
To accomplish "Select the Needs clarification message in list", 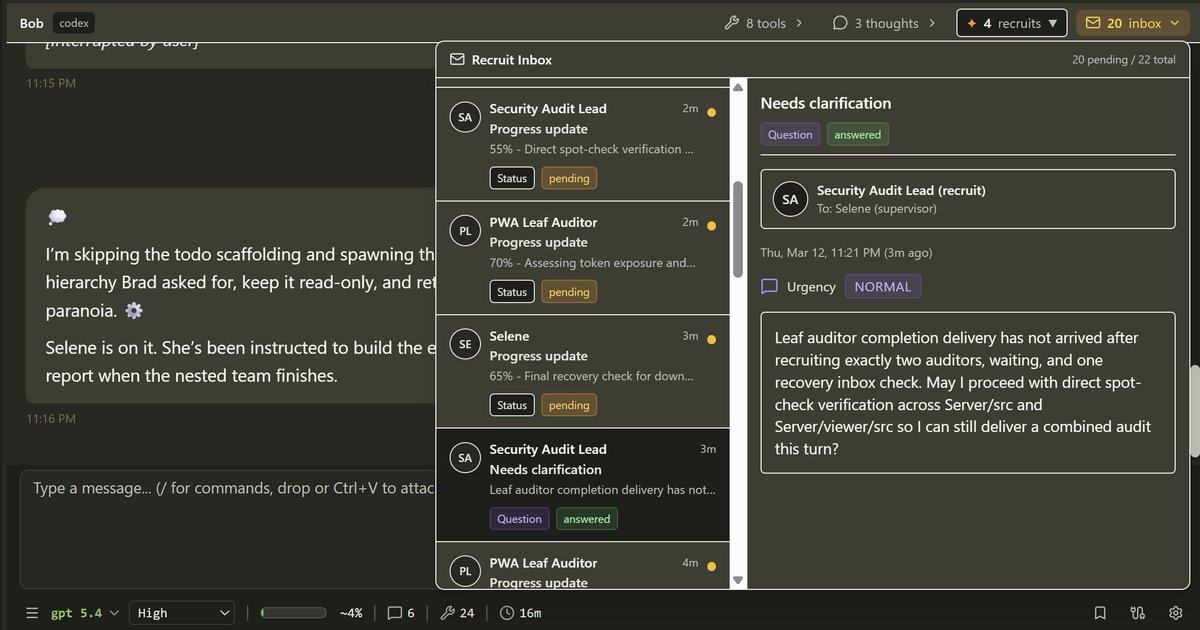I will click(583, 485).
